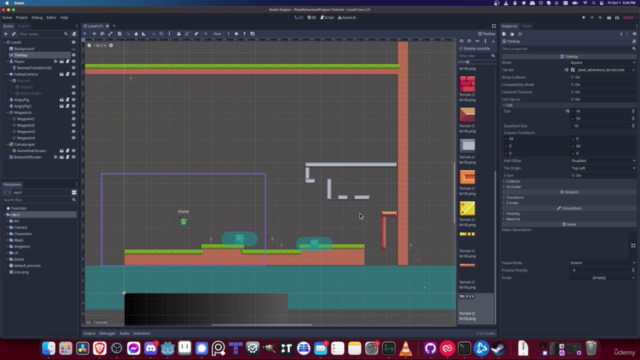Attach script icon beside Filter nodes
This screenshot has height=360, width=640.
tap(74, 34)
